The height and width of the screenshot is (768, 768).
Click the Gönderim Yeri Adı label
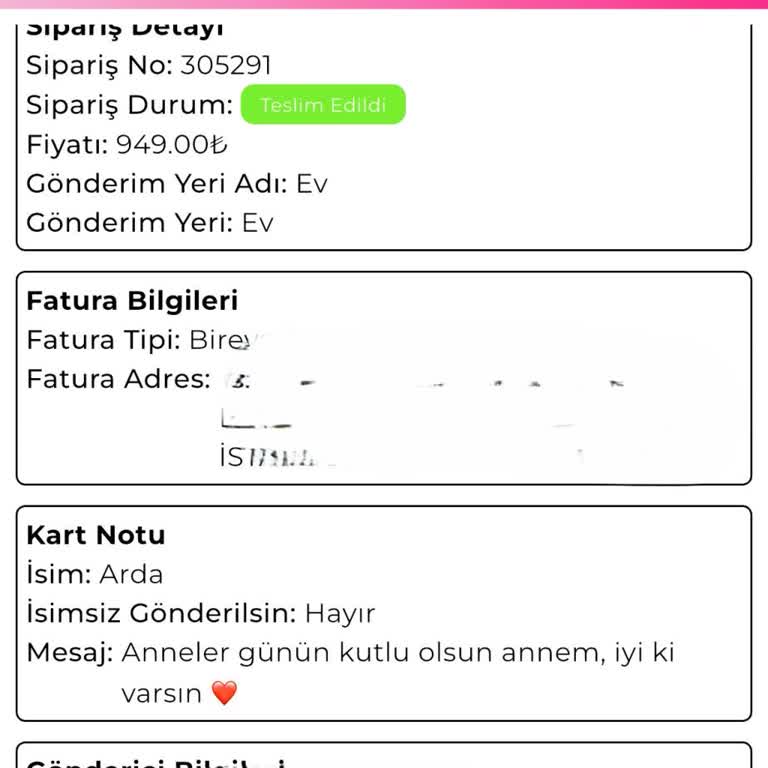click(x=157, y=184)
